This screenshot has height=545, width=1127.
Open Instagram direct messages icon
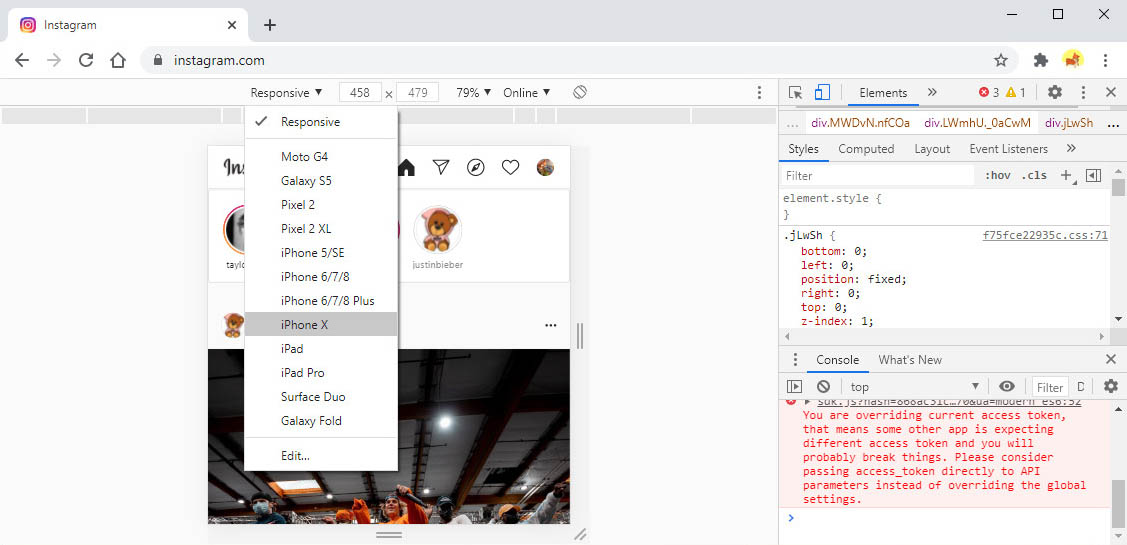[x=441, y=168]
